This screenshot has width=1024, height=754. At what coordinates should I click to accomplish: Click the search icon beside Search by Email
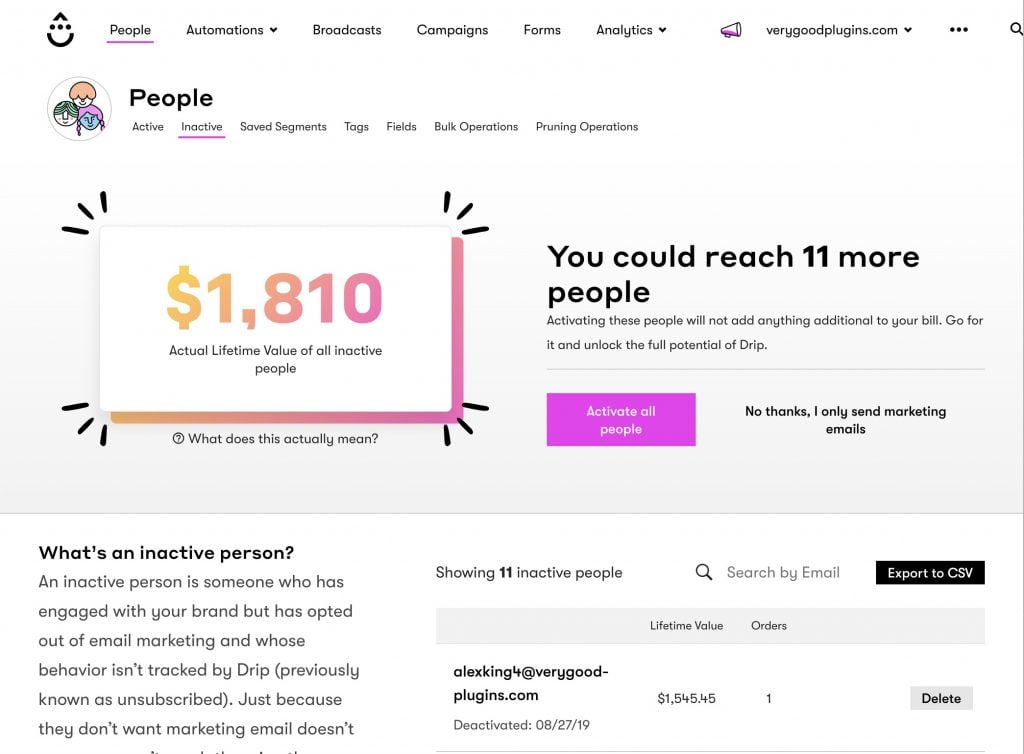click(703, 573)
